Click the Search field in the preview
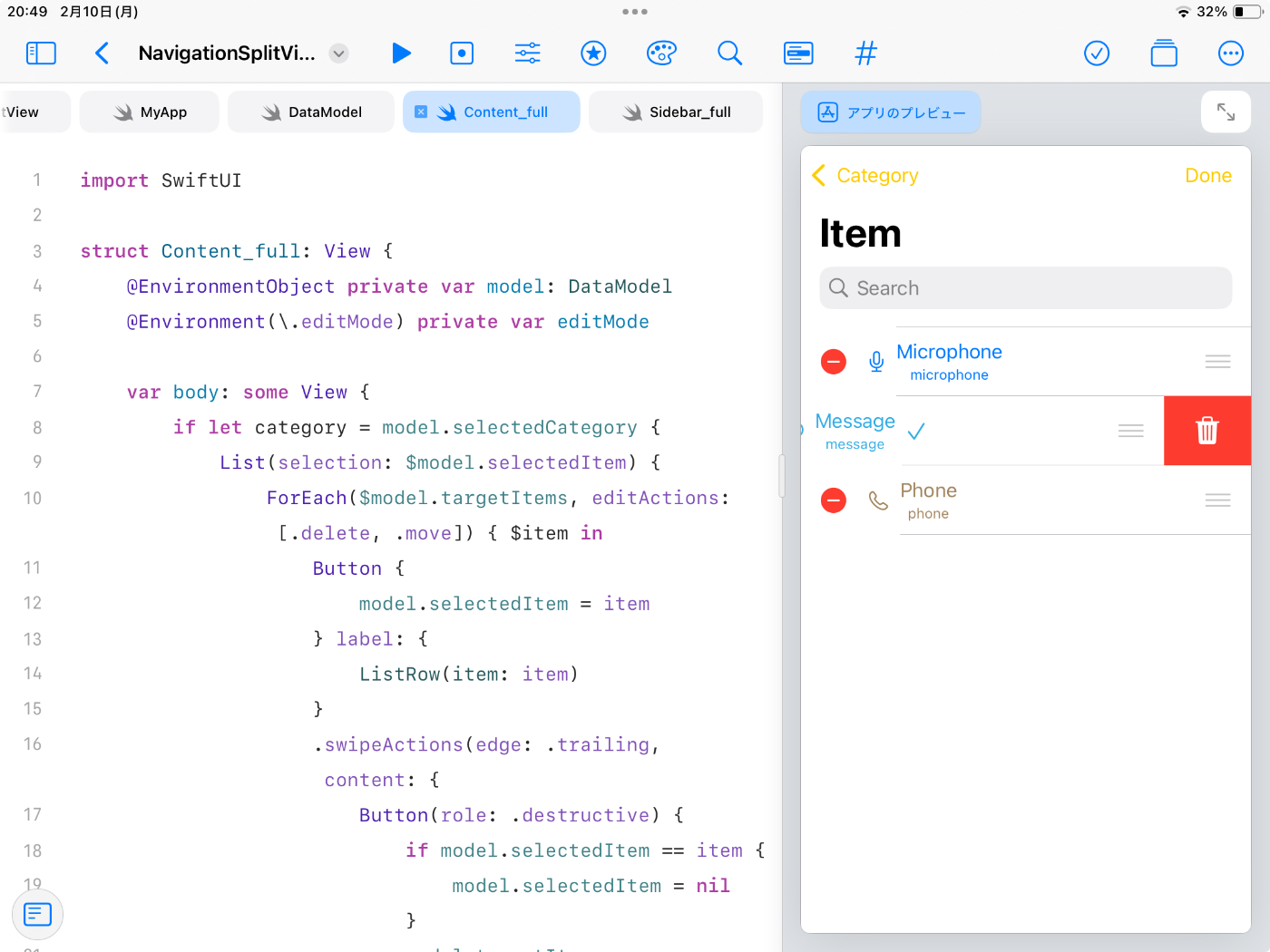 pos(1026,287)
